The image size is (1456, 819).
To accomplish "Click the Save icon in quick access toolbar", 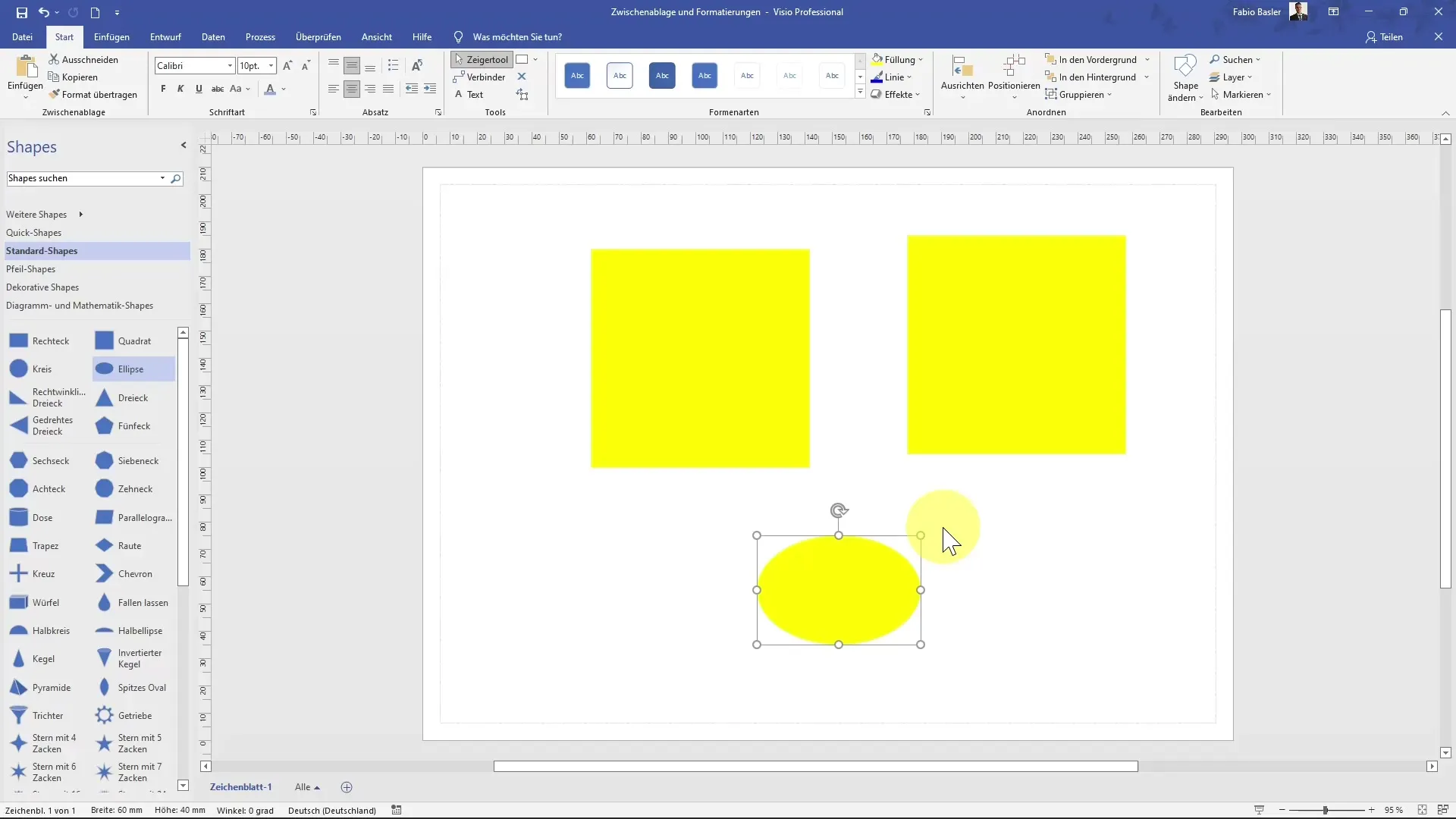I will click(x=21, y=12).
